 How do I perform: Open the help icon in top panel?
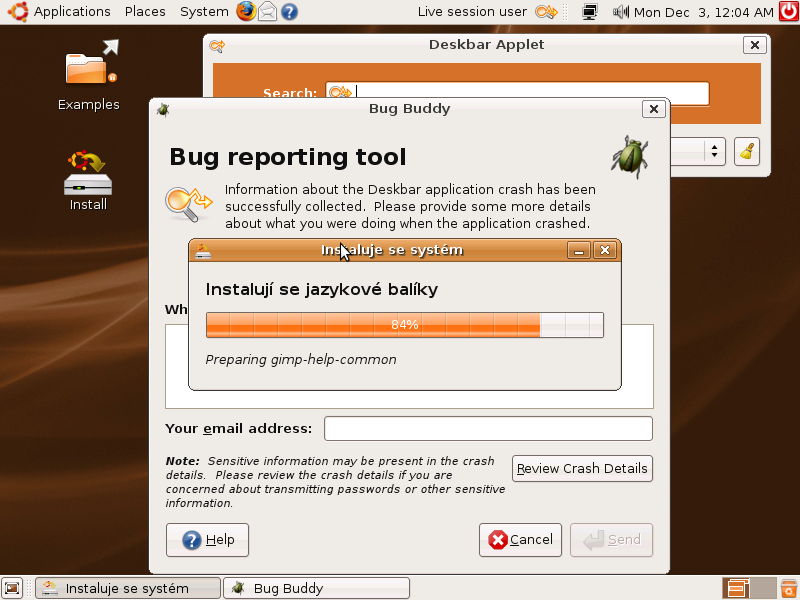[x=289, y=11]
